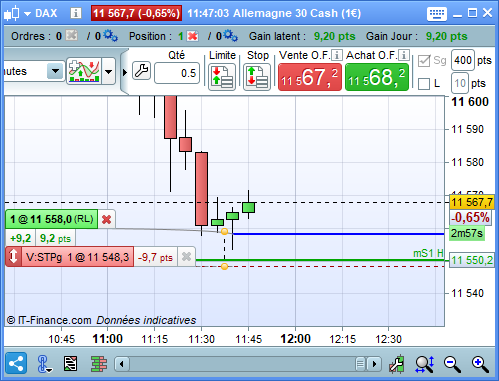
Task: Open Vente O.F. info icon
Action: click(x=337, y=55)
